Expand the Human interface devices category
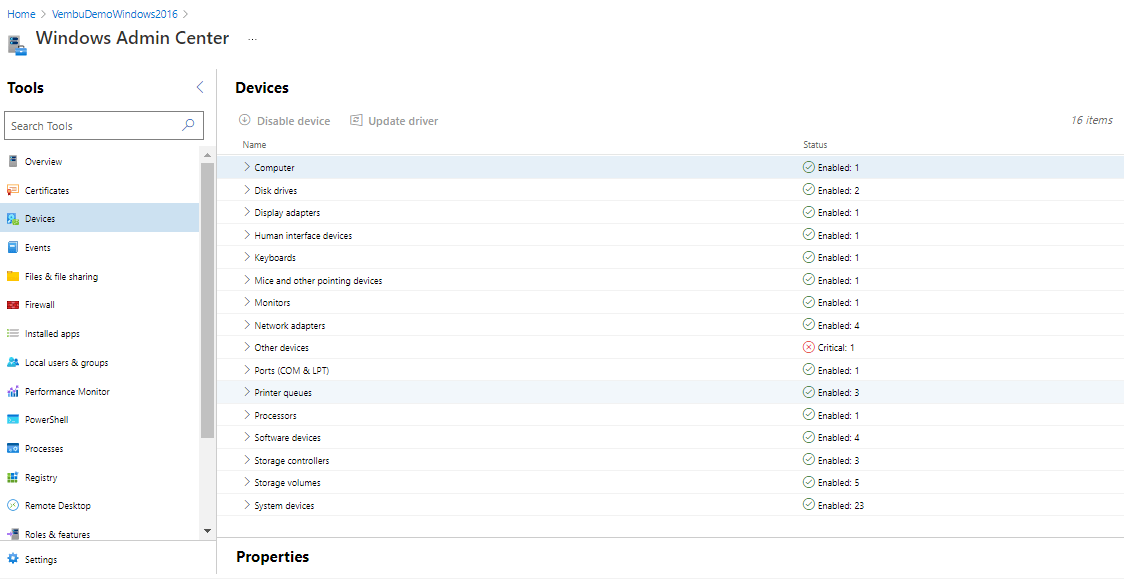The height and width of the screenshot is (579, 1124). point(247,234)
